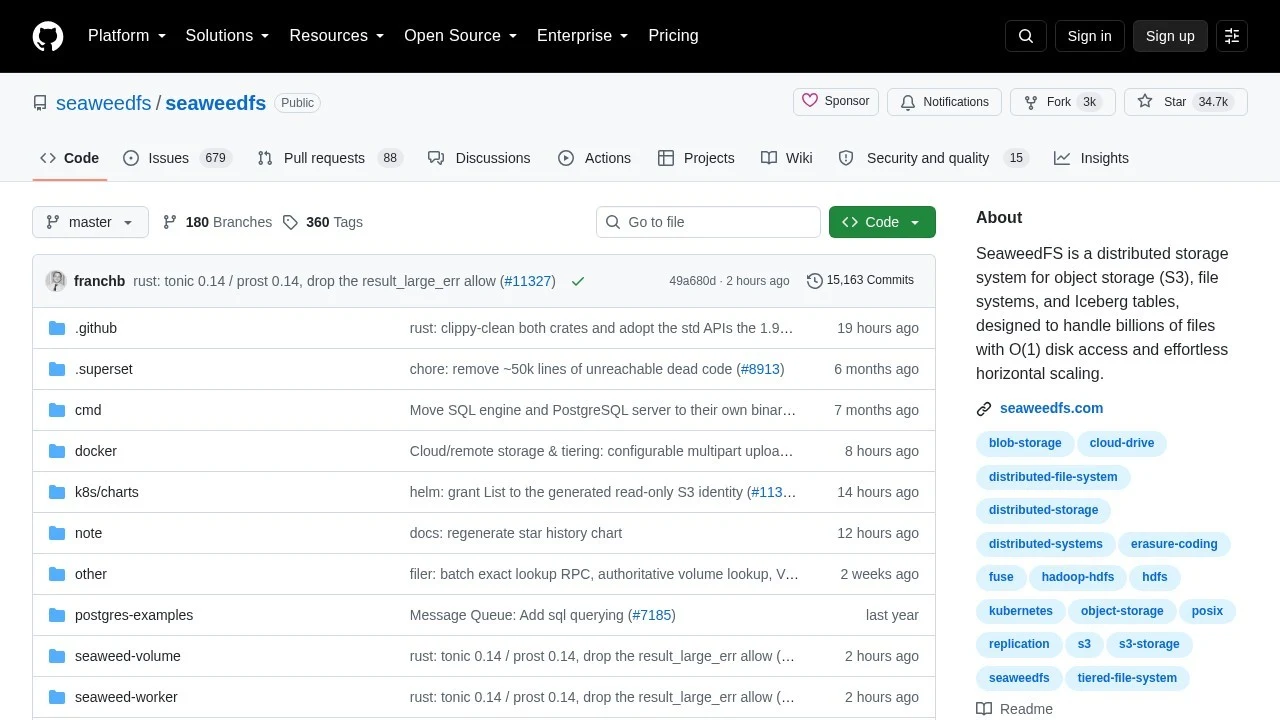Viewport: 1280px width, 720px height.
Task: Open commit message 'docs: regenerate star history chart'
Action: tap(516, 533)
